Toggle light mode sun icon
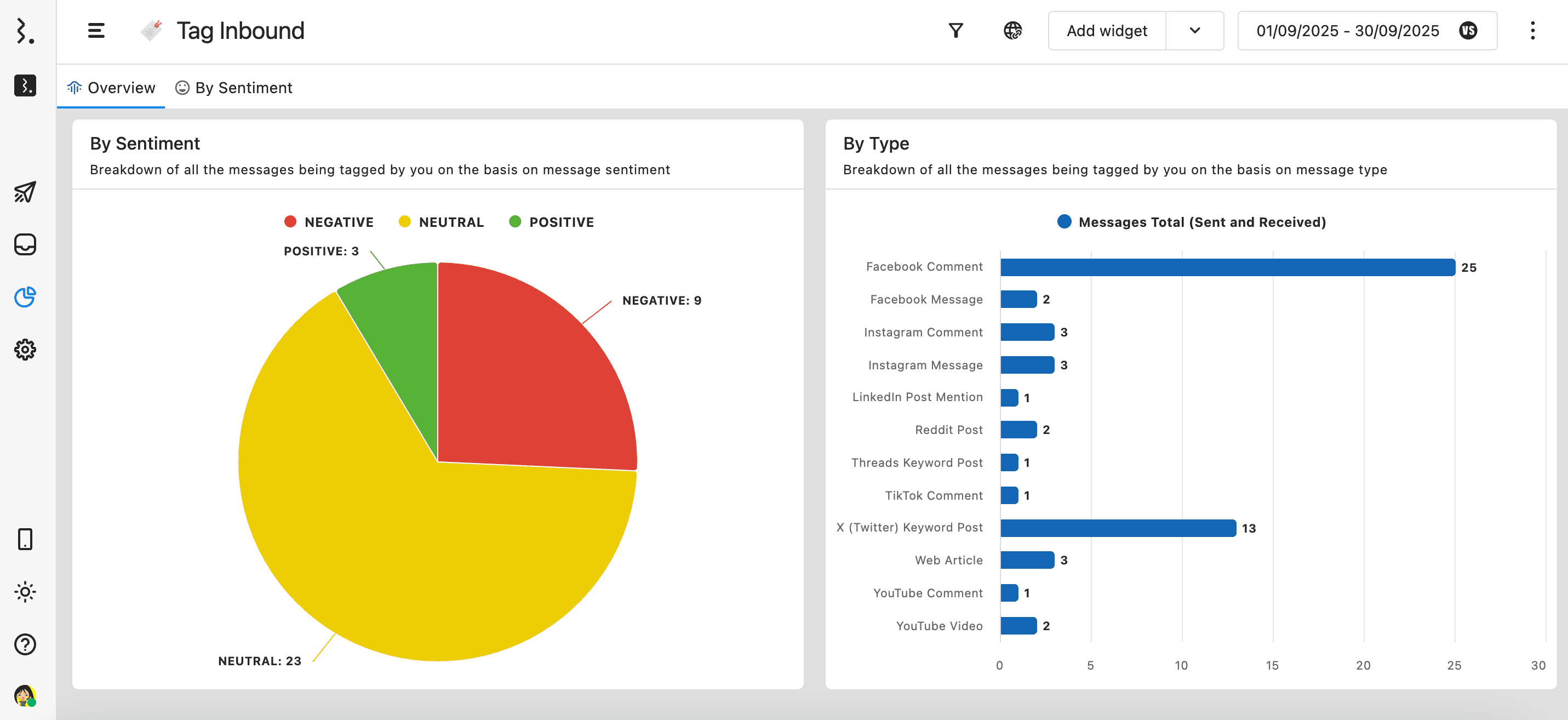The height and width of the screenshot is (720, 1568). tap(25, 592)
